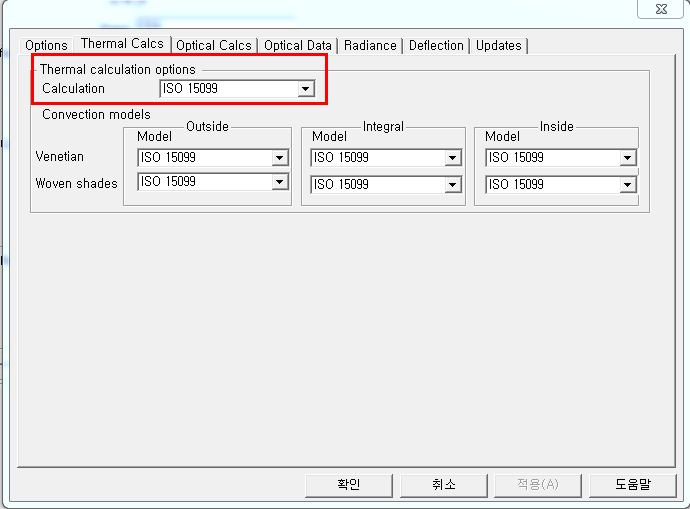Click the 확인 (OK) button
The width and height of the screenshot is (690, 509).
[x=348, y=484]
